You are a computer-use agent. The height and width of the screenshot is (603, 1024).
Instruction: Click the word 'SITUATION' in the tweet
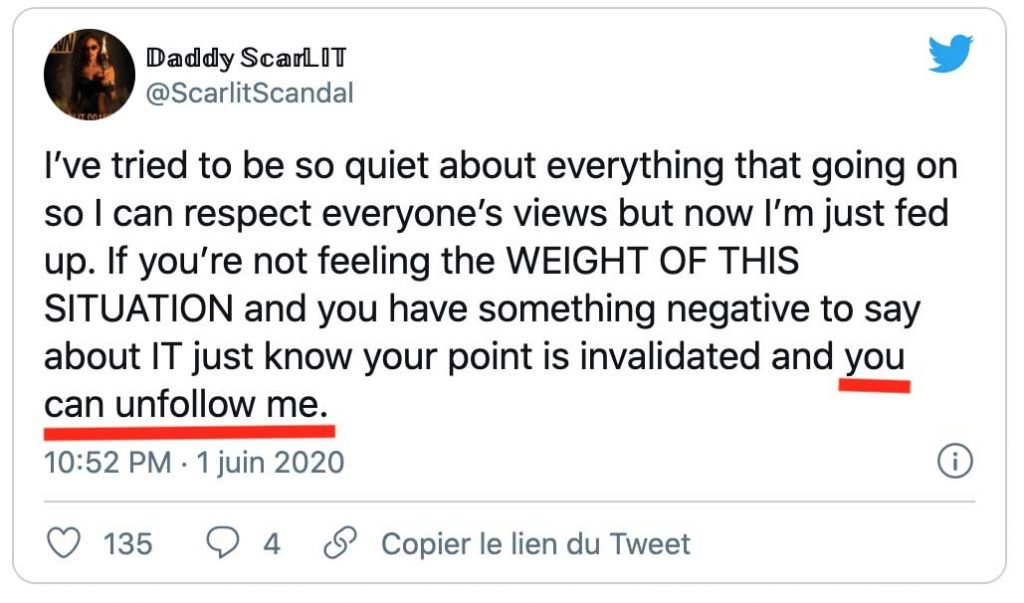point(138,308)
